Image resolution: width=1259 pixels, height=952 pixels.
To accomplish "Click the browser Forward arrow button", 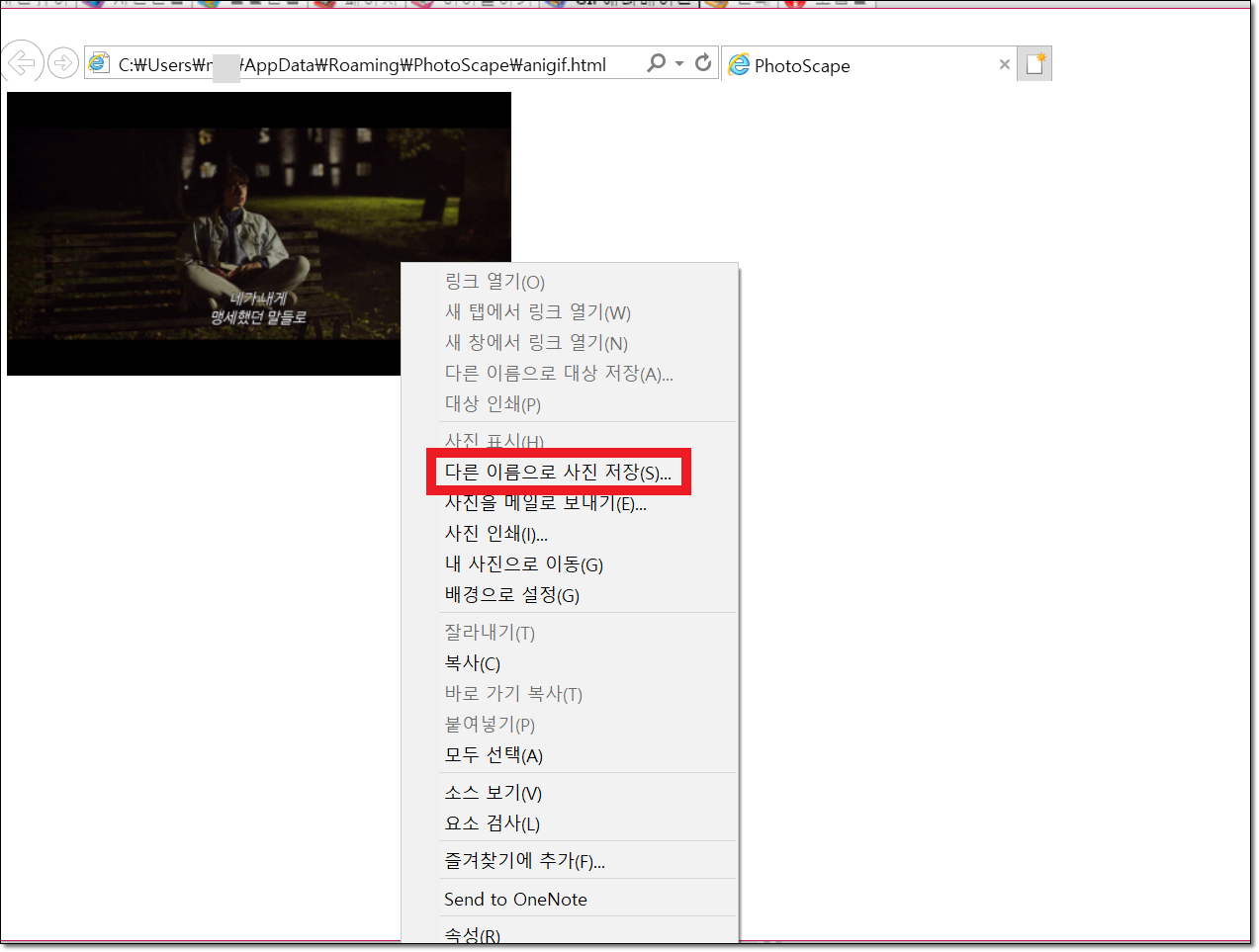I will point(63,63).
